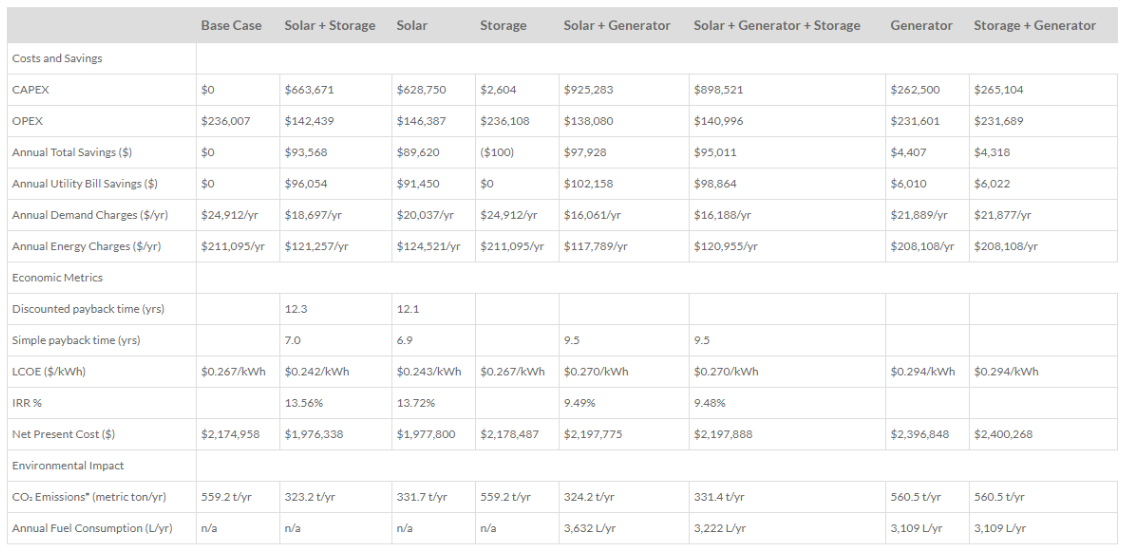This screenshot has height=552, width=1128.
Task: Select Simple payback time (yrs) label
Action: [76, 340]
